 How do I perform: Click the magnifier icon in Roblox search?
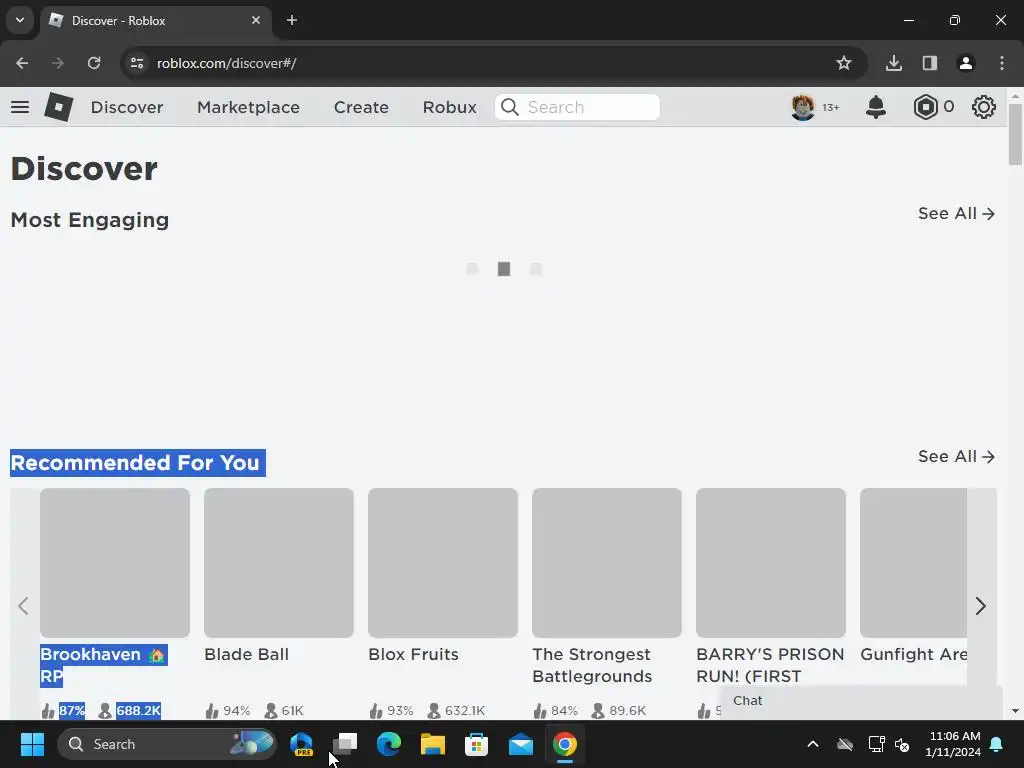510,107
